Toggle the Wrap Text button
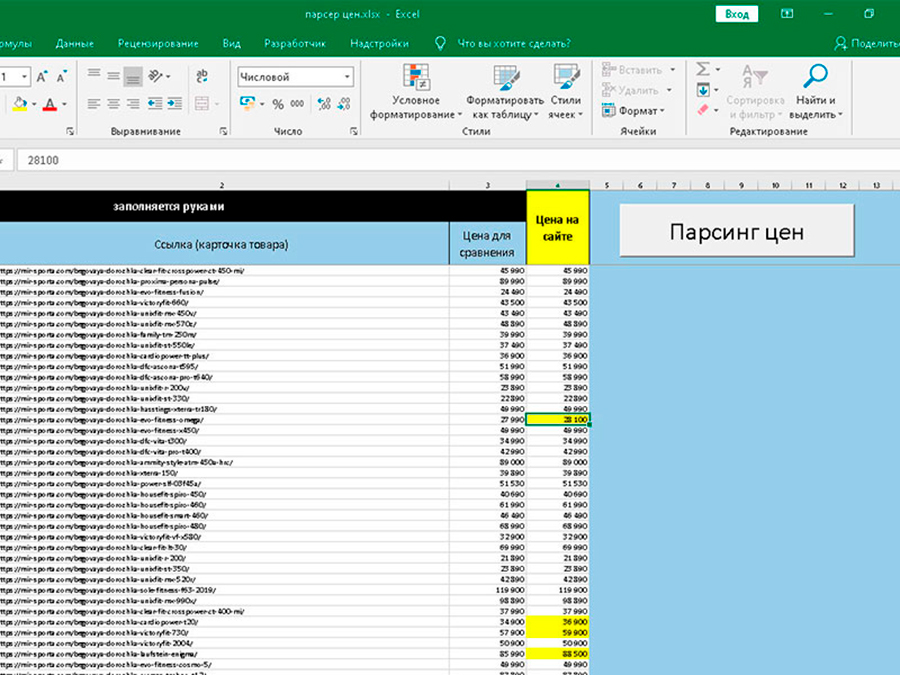The width and height of the screenshot is (900, 675). 202,77
